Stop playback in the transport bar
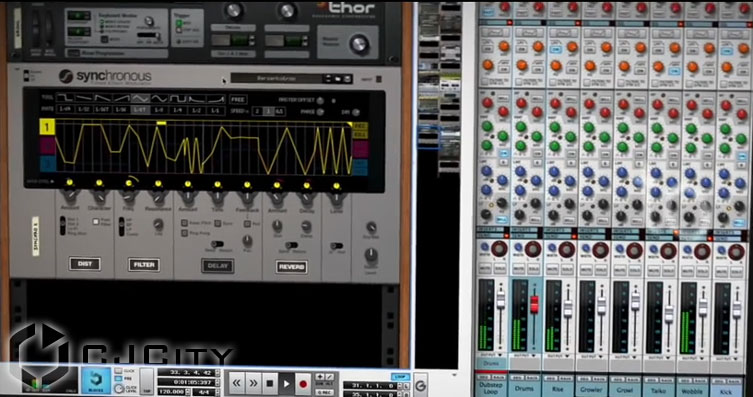Image resolution: width=753 pixels, height=397 pixels. tap(269, 384)
